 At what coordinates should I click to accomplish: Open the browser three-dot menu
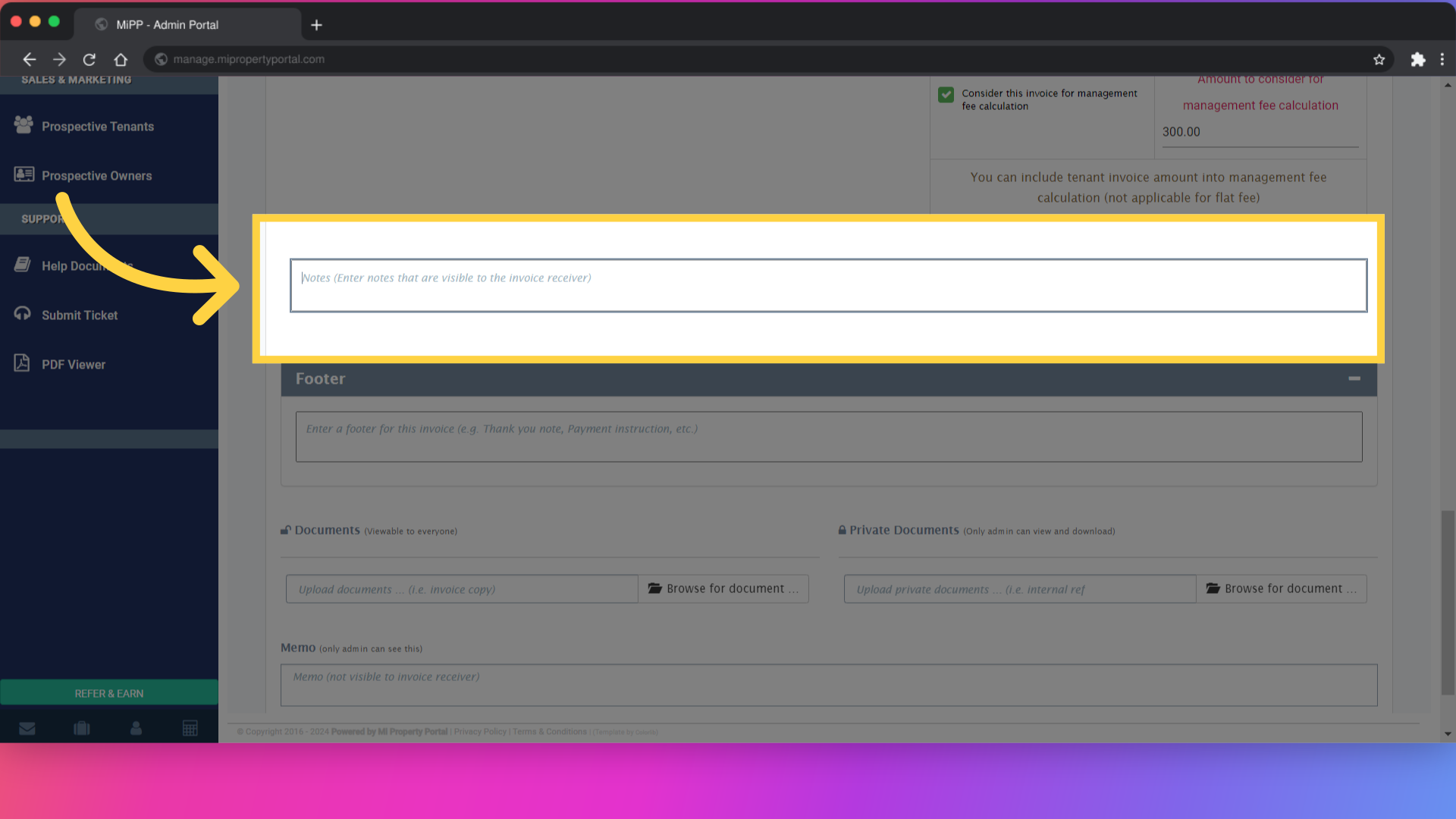[1442, 59]
